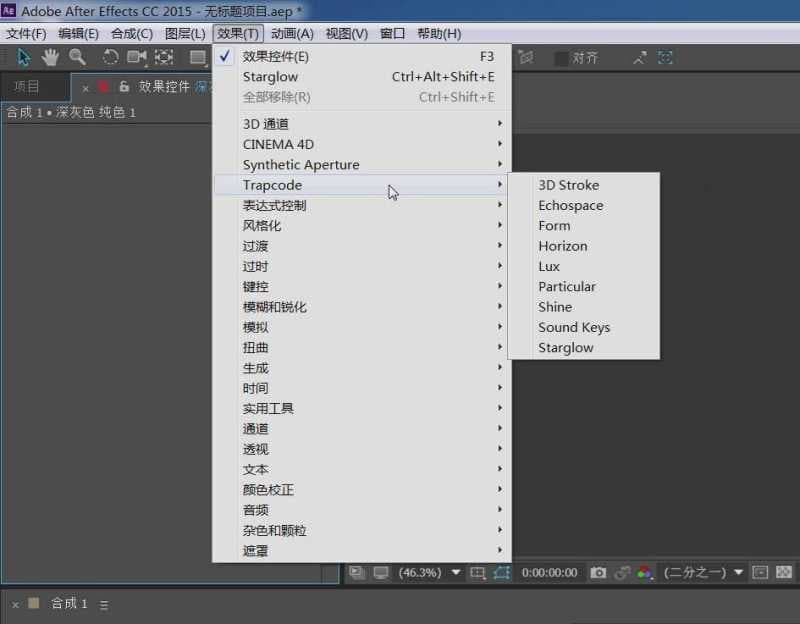Select Particular from the Trapcode submenu
The width and height of the screenshot is (800, 624).
click(567, 287)
